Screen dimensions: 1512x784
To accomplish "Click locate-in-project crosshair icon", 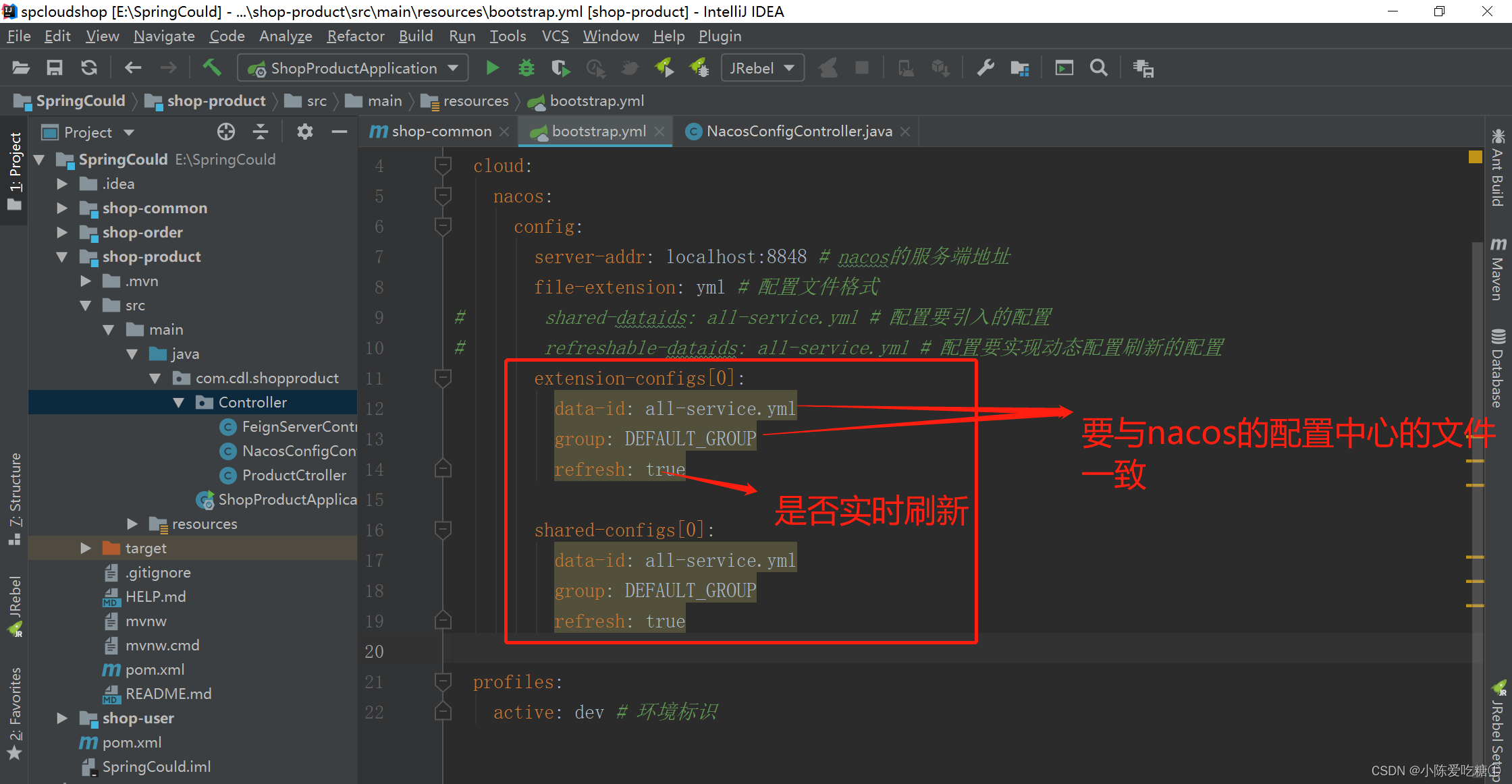I will point(226,132).
